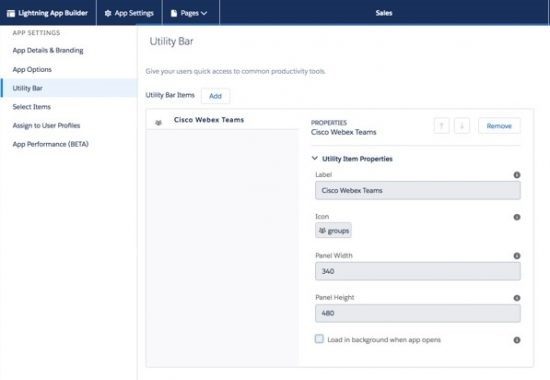
Task: Click the Sales app title in header
Action: pyautogui.click(x=384, y=13)
